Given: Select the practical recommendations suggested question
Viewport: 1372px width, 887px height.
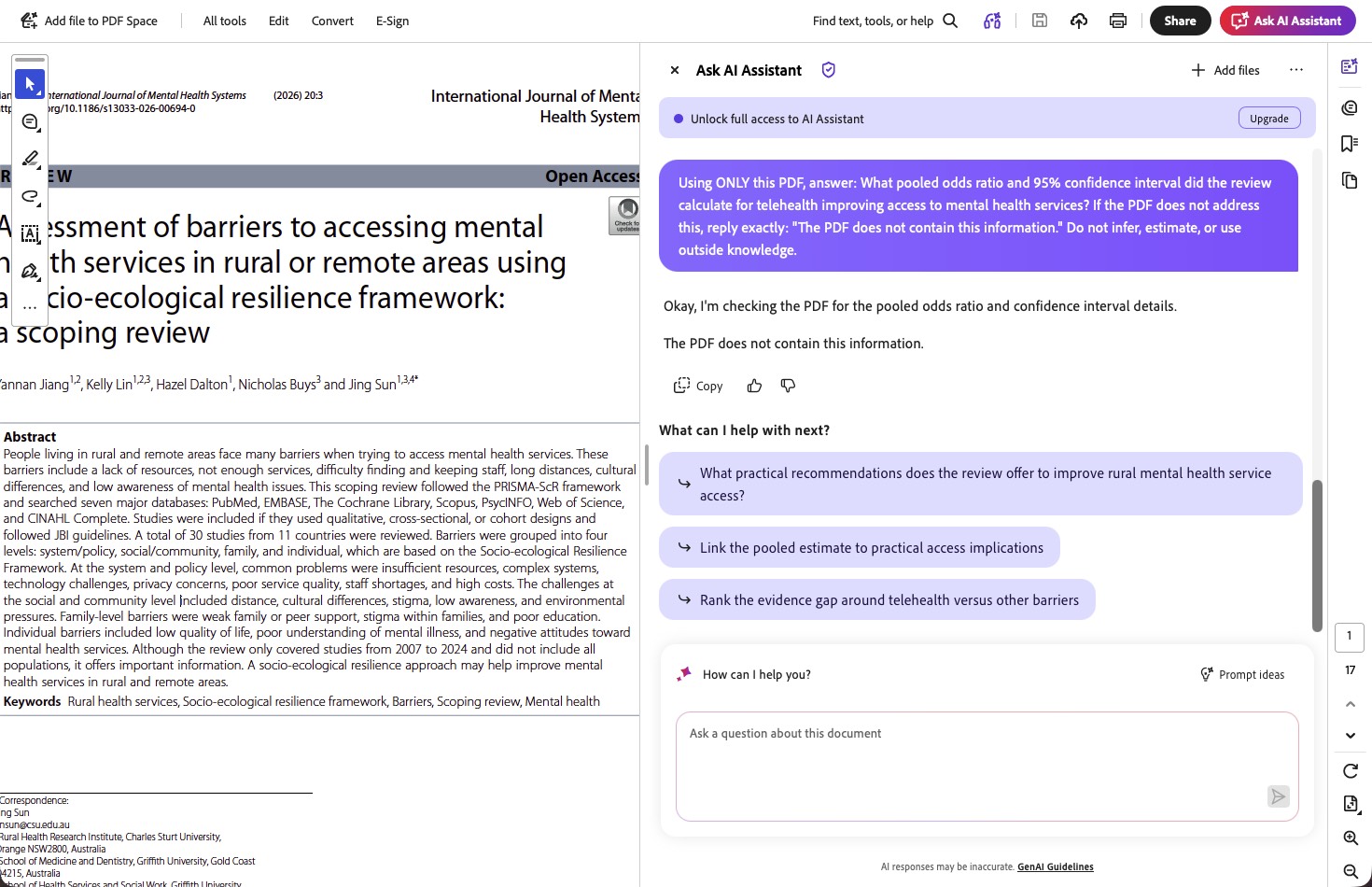Looking at the screenshot, I should [x=980, y=484].
